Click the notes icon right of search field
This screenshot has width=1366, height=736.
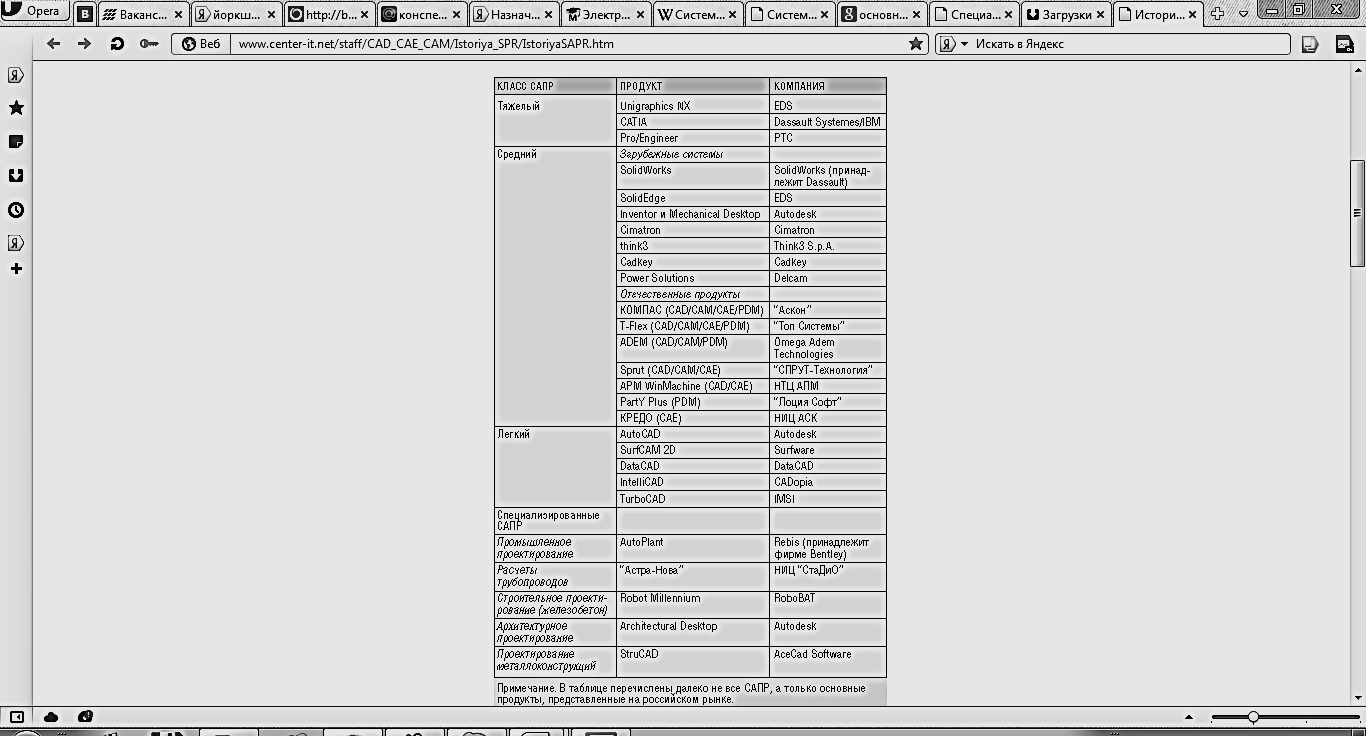point(1310,44)
